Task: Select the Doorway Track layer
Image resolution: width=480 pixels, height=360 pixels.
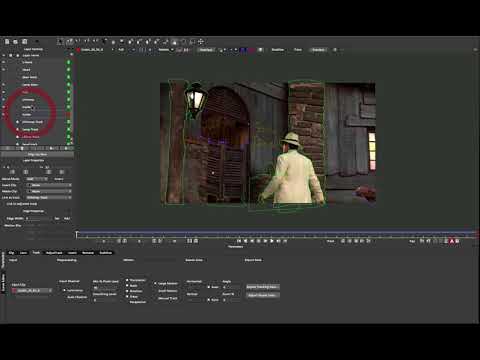Action: pos(32,122)
